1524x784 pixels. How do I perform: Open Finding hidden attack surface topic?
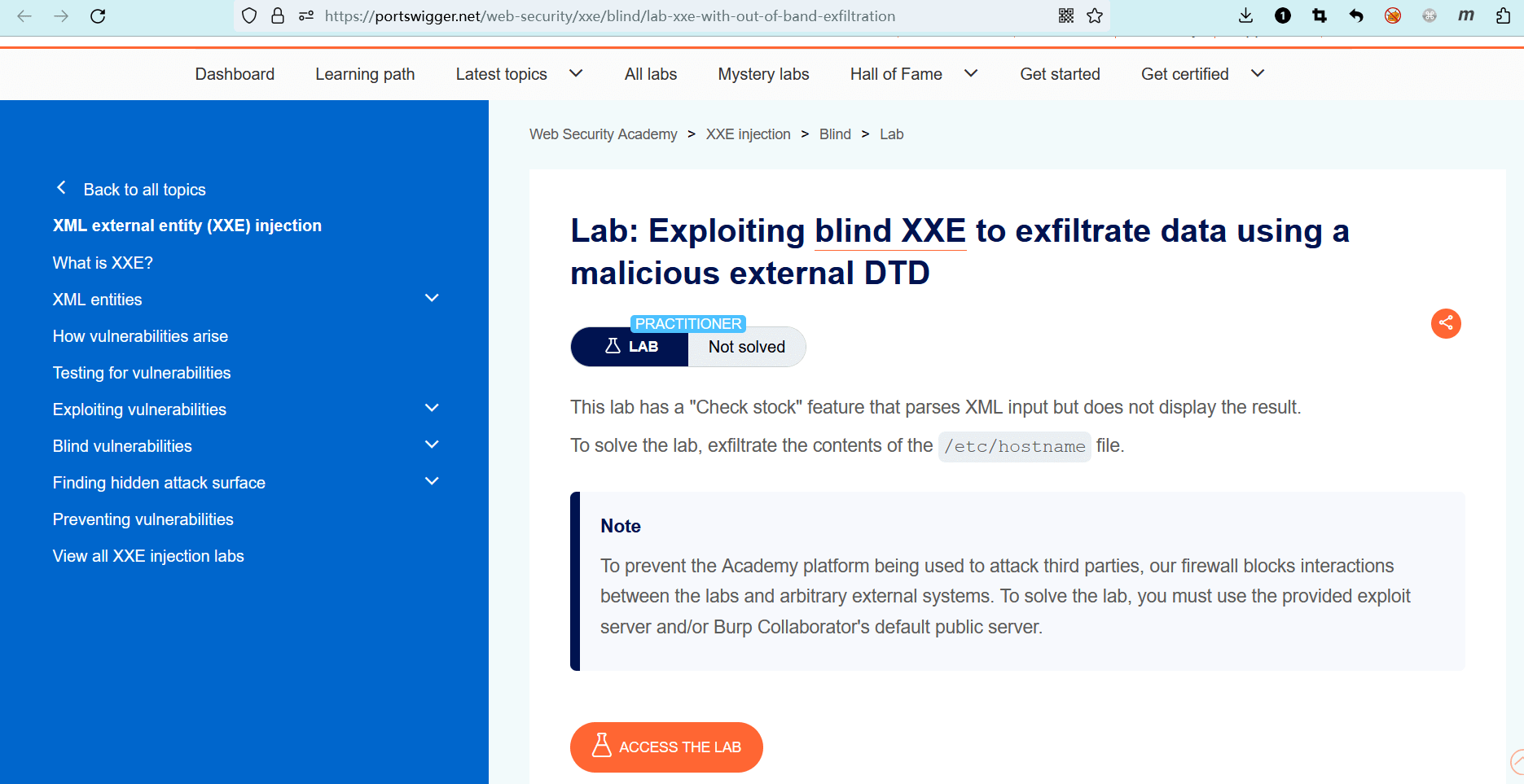click(159, 483)
